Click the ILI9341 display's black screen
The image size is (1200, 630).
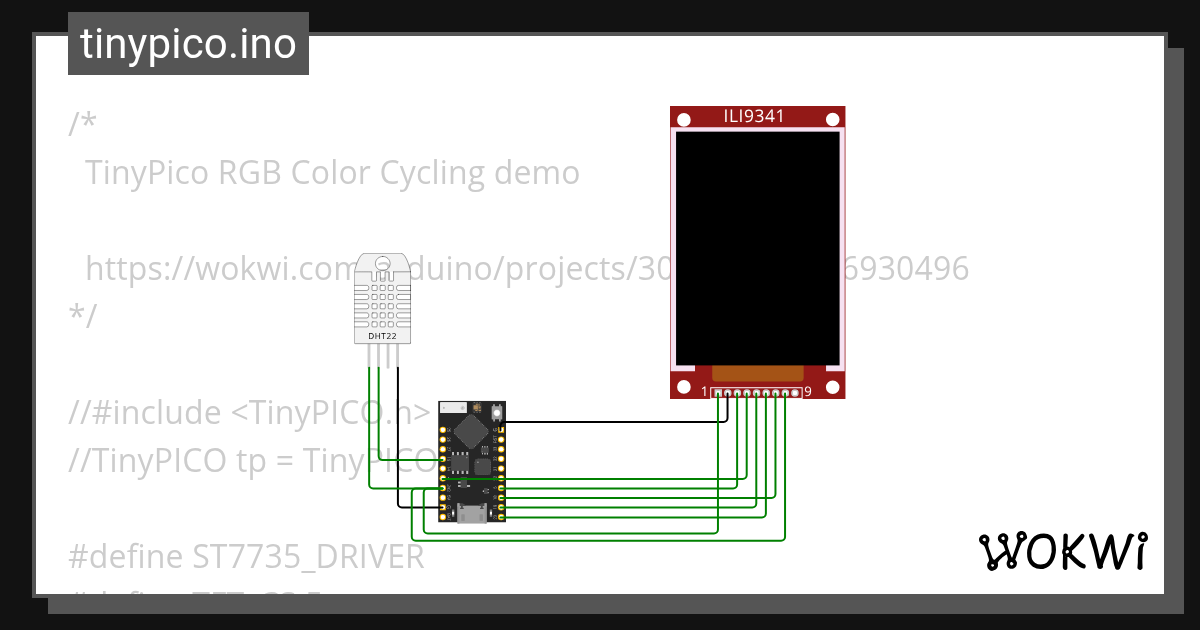[757, 247]
